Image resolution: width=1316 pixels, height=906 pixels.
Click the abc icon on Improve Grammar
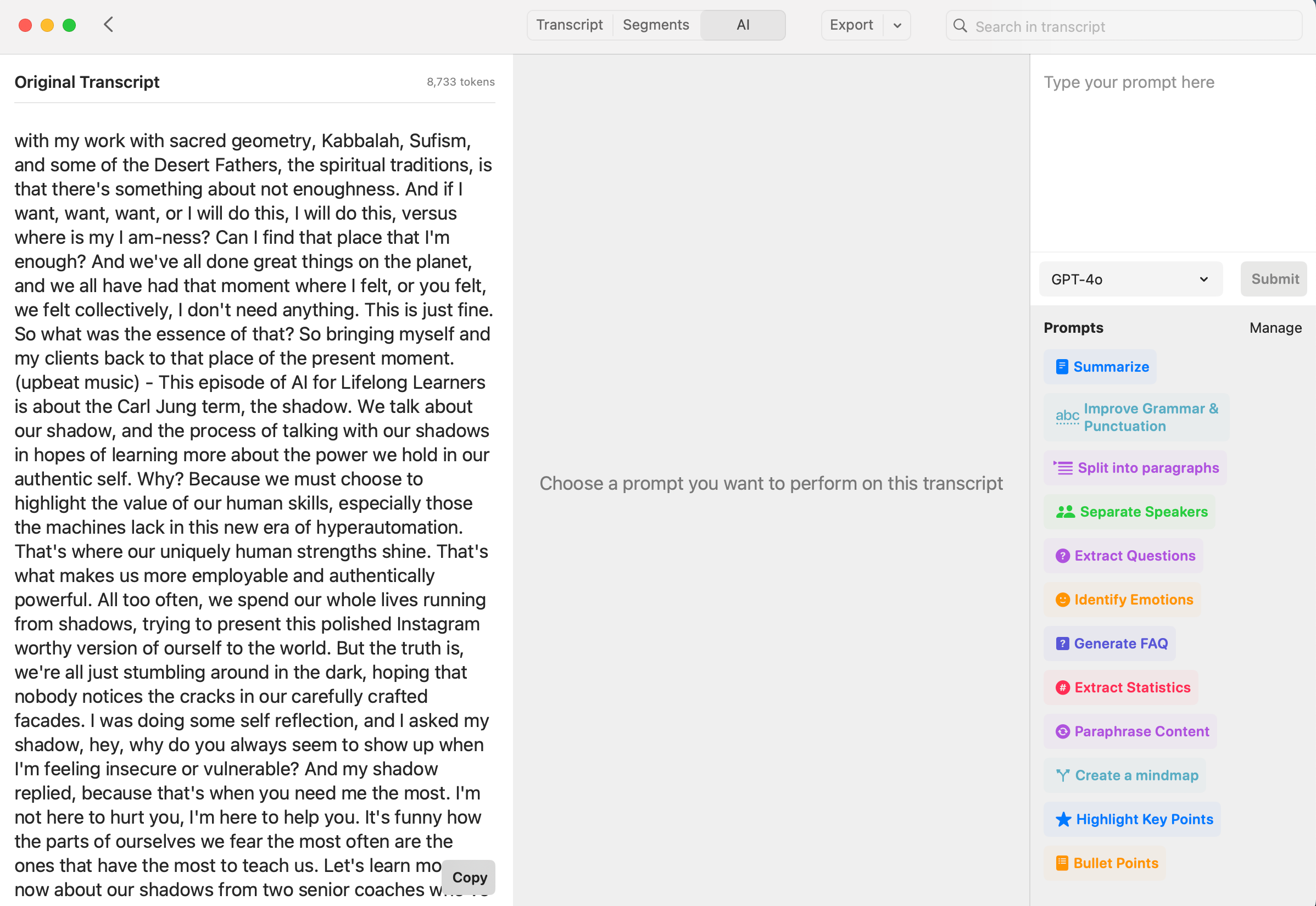(x=1067, y=417)
